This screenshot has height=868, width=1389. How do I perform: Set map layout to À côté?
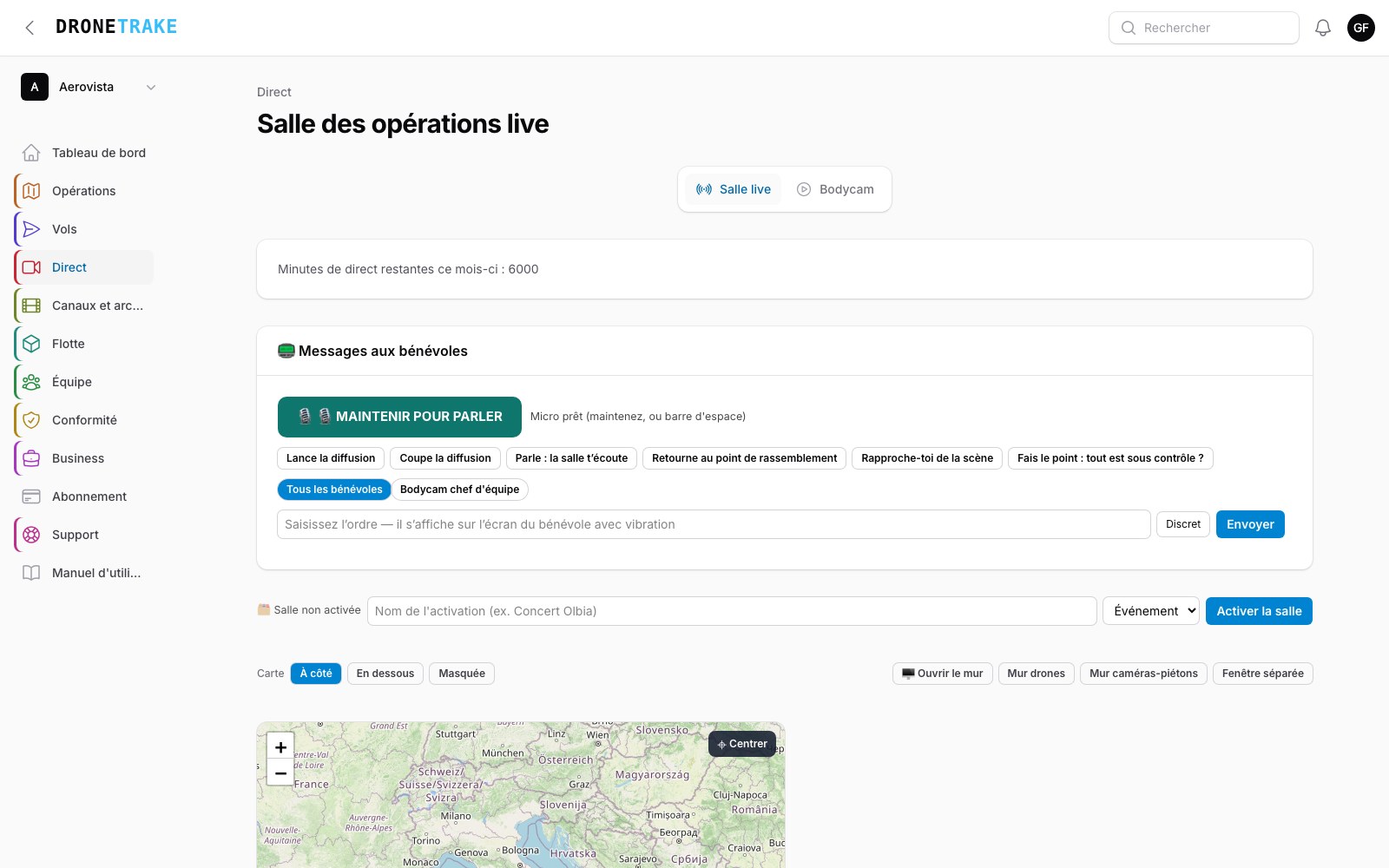(x=316, y=674)
